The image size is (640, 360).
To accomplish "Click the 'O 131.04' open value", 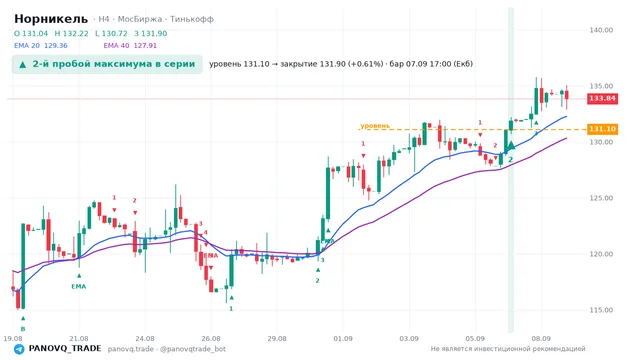I will 31,33.
